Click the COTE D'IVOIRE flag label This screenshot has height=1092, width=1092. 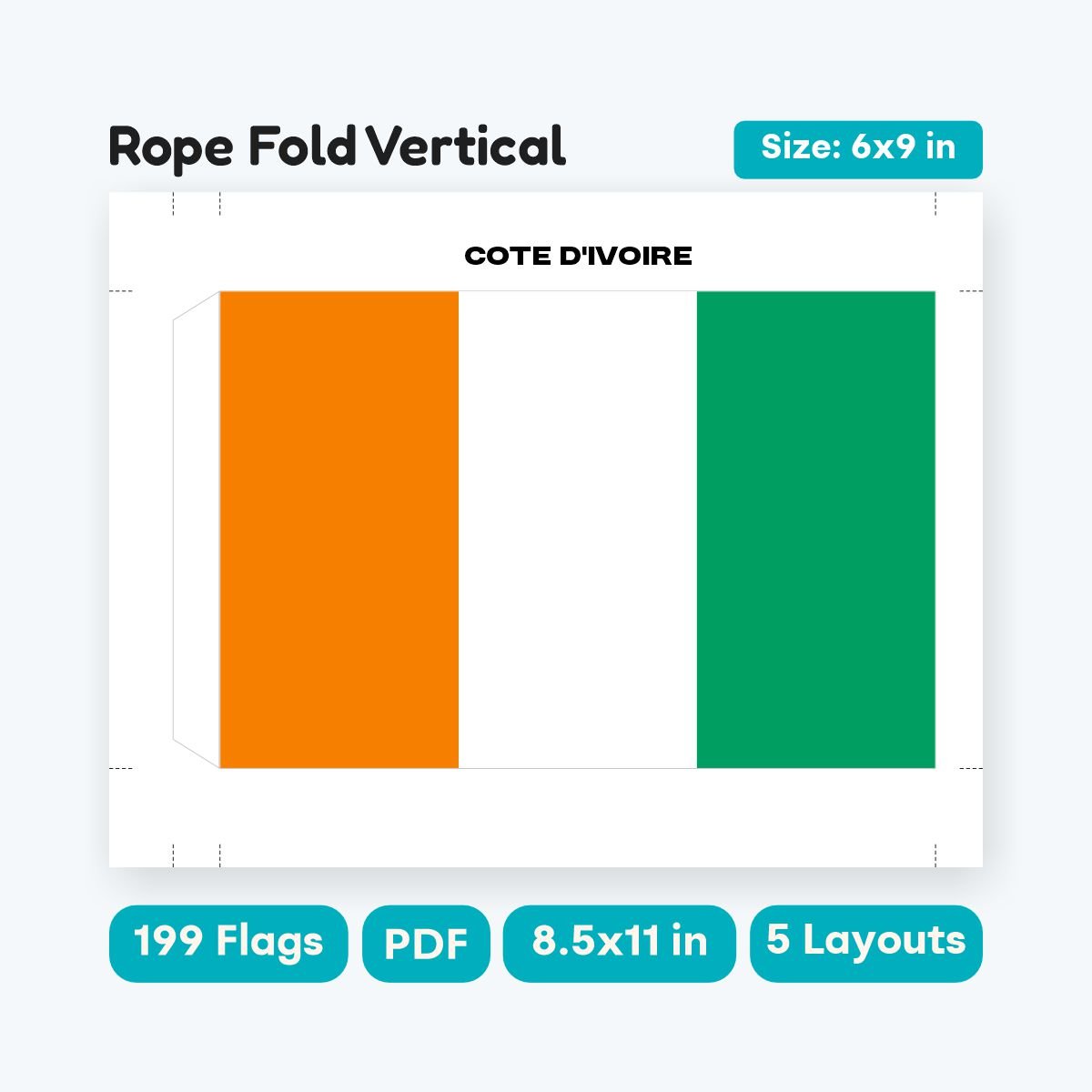tap(579, 256)
